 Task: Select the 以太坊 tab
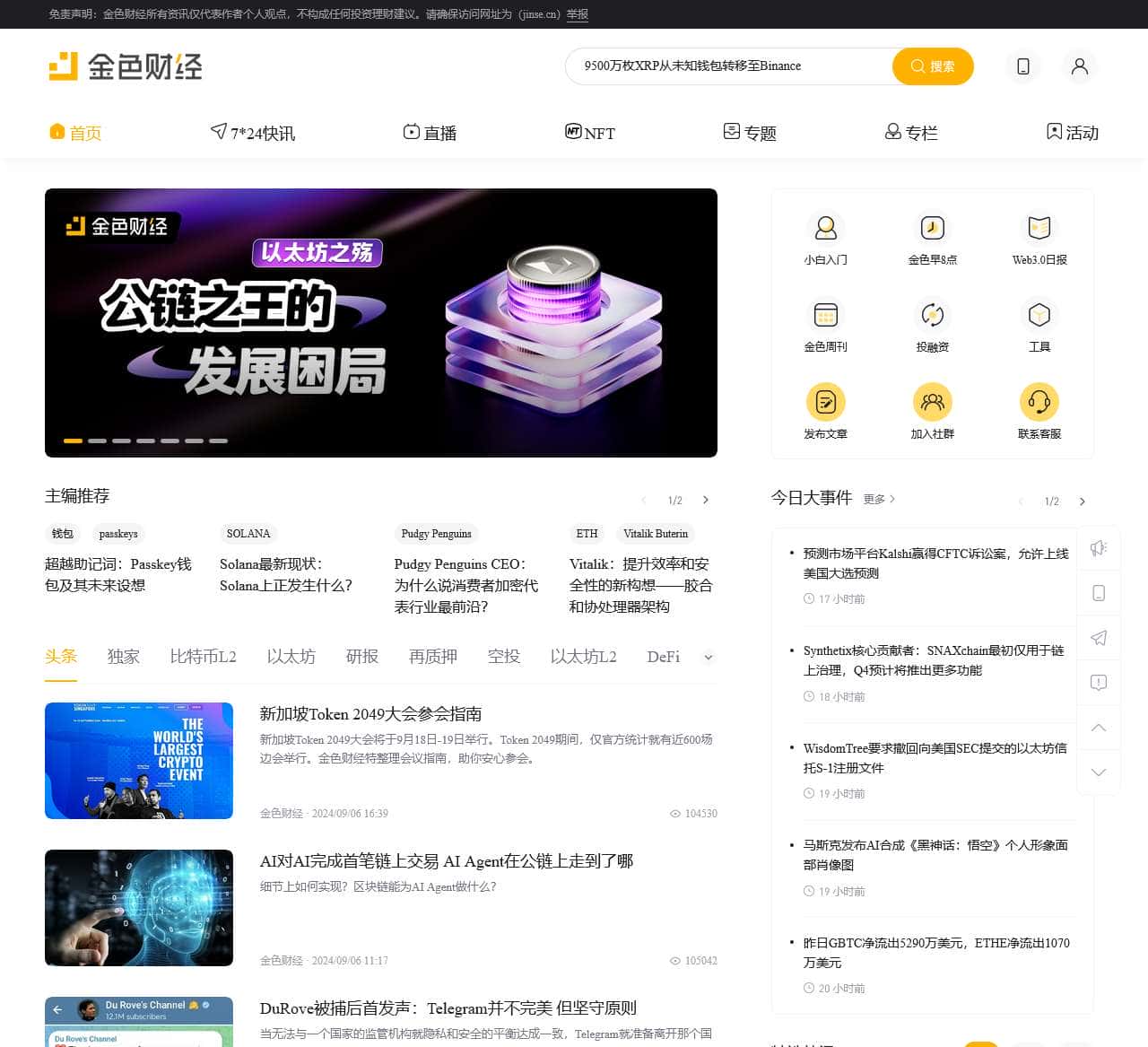tap(291, 657)
